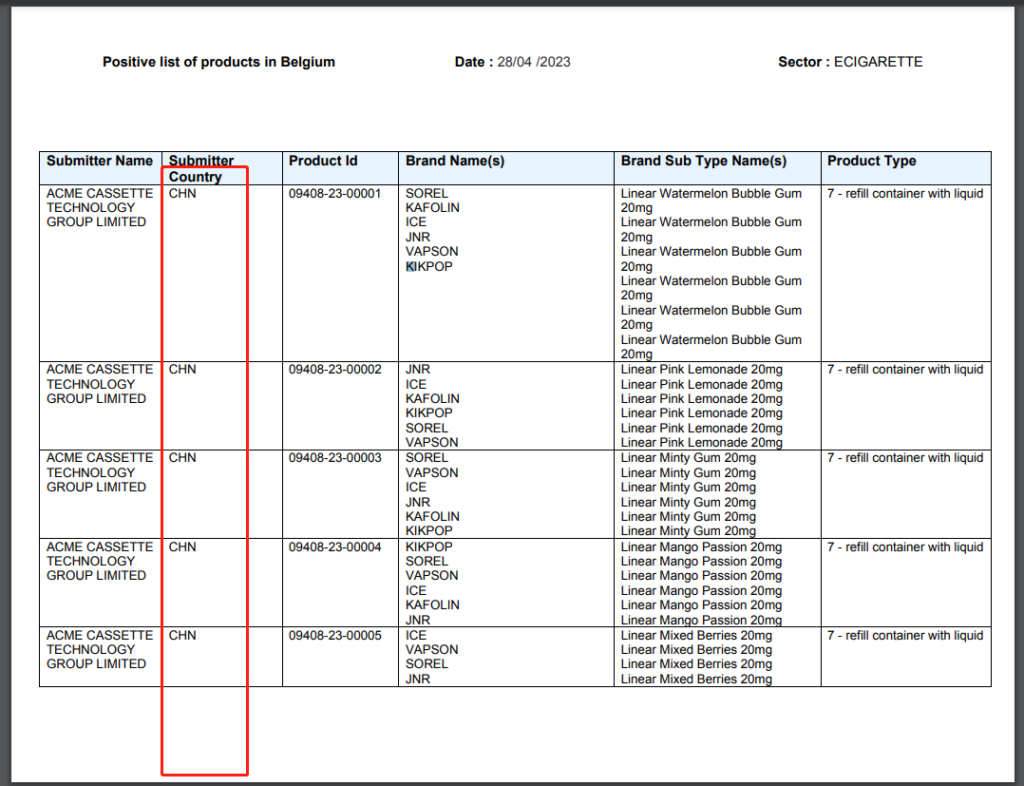Click JNR brand in the 09408-23-00002 row
Screen dimensions: 1024x786
pos(417,369)
